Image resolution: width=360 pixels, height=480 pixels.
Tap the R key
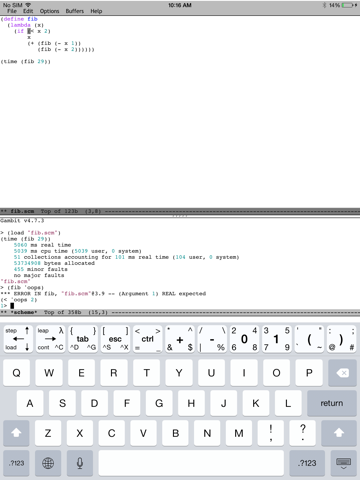pyautogui.click(x=114, y=373)
